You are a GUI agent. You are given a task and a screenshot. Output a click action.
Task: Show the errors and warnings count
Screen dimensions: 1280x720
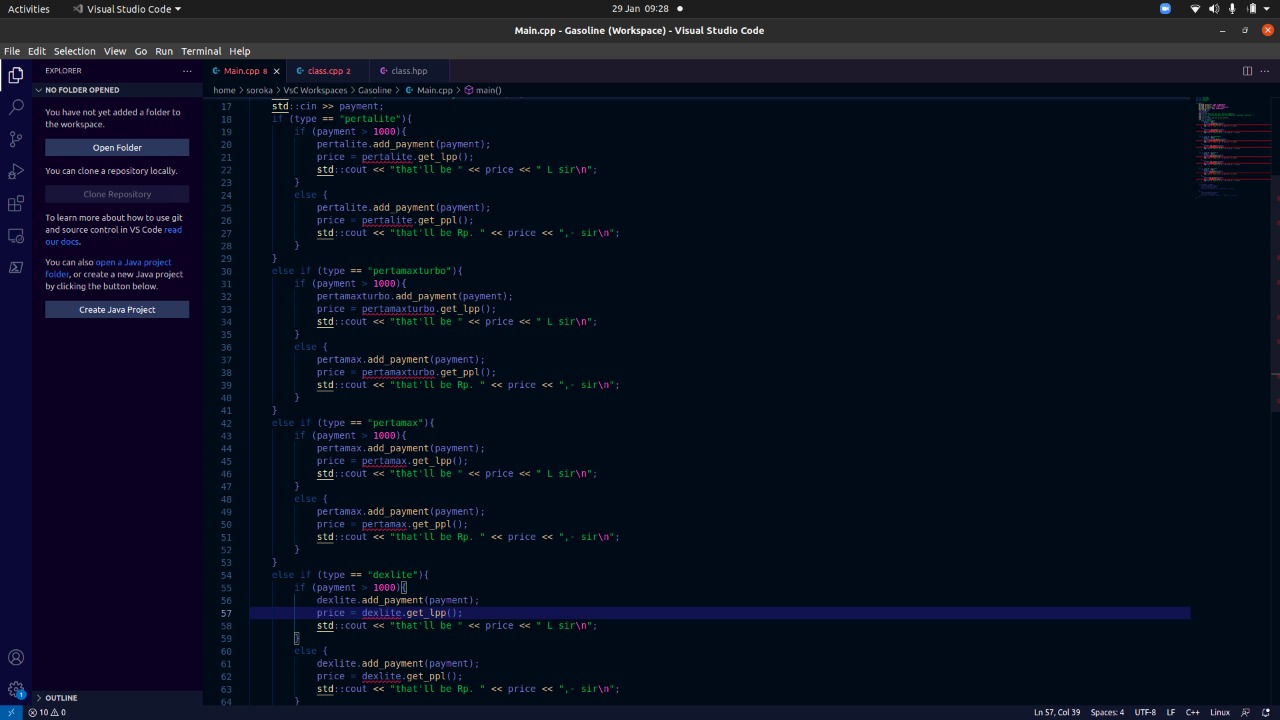click(x=47, y=712)
